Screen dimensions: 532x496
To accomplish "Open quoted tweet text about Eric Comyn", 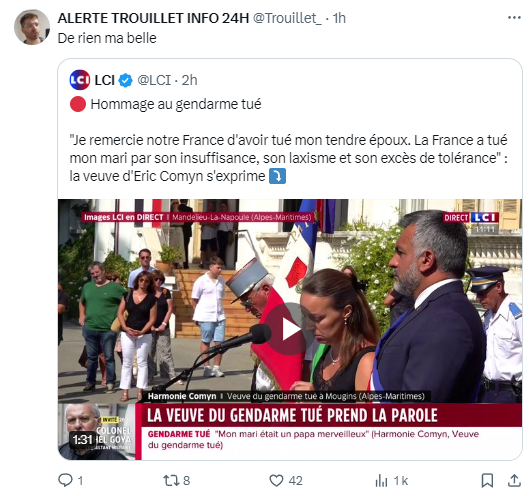I will pyautogui.click(x=288, y=158).
